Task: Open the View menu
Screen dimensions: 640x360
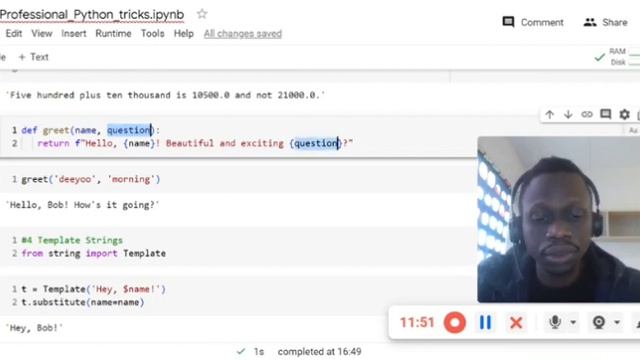Action: coord(42,33)
